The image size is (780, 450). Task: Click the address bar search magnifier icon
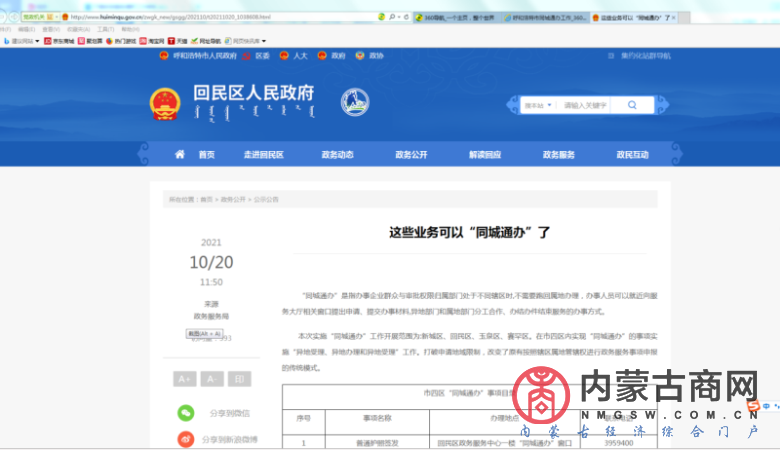point(392,17)
